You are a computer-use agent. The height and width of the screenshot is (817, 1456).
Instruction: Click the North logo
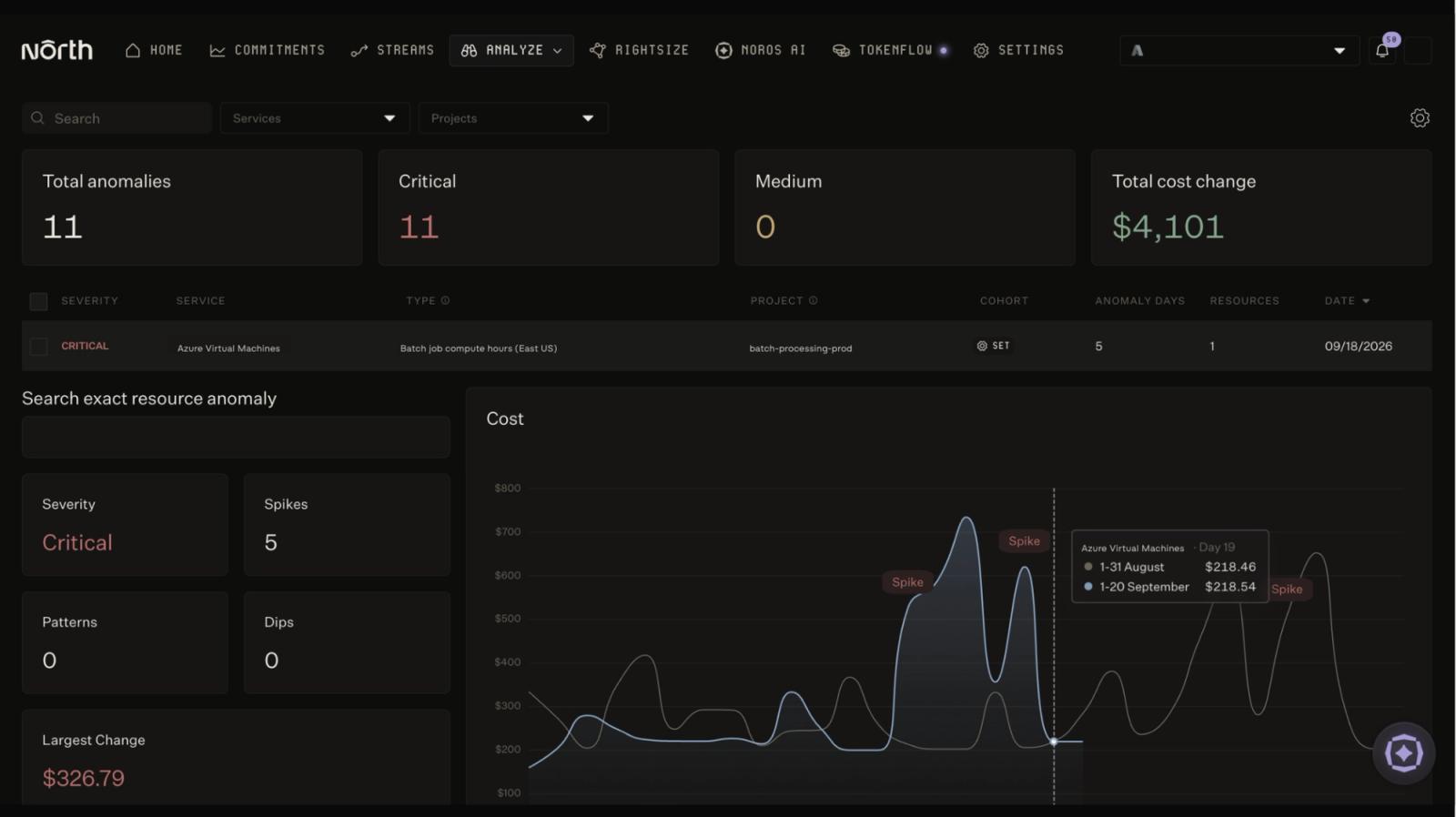click(57, 50)
